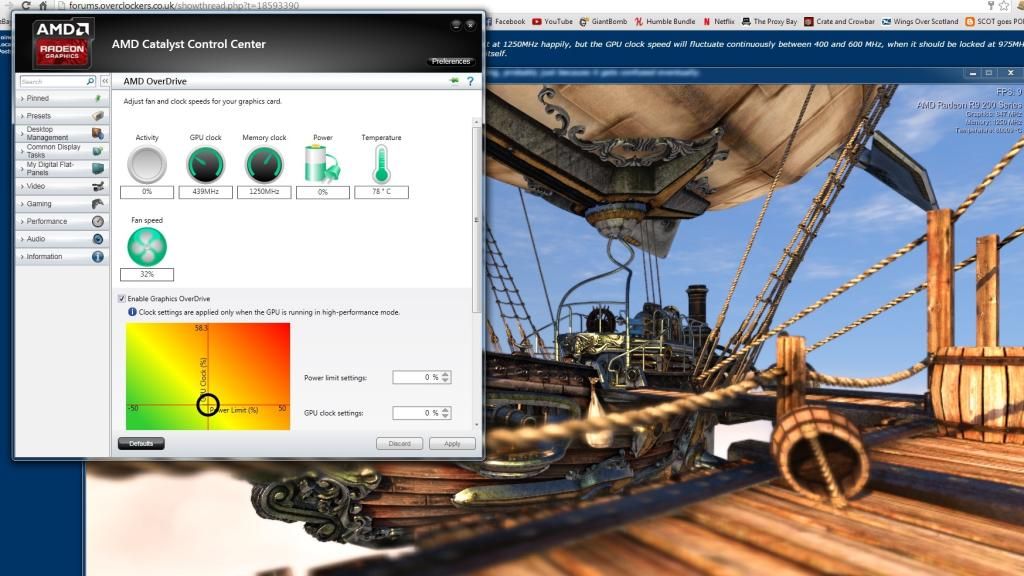Click the Temperature thermometer icon

coord(381,165)
